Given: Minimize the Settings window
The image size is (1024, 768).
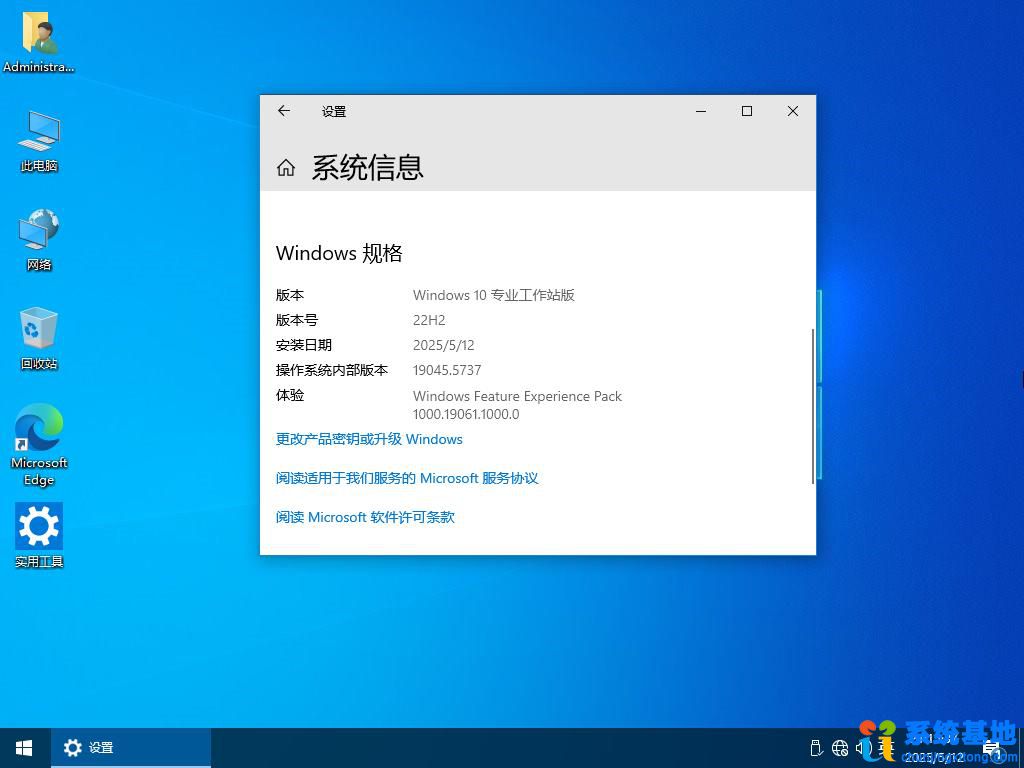Looking at the screenshot, I should pyautogui.click(x=701, y=111).
